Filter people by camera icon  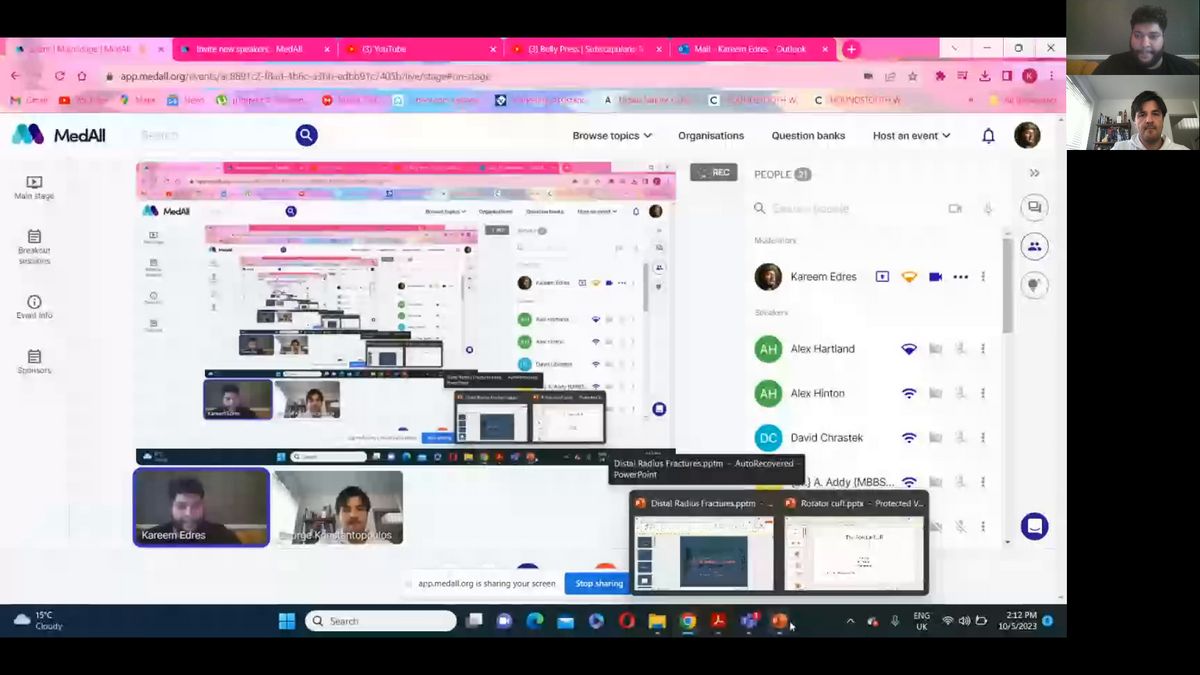click(955, 208)
